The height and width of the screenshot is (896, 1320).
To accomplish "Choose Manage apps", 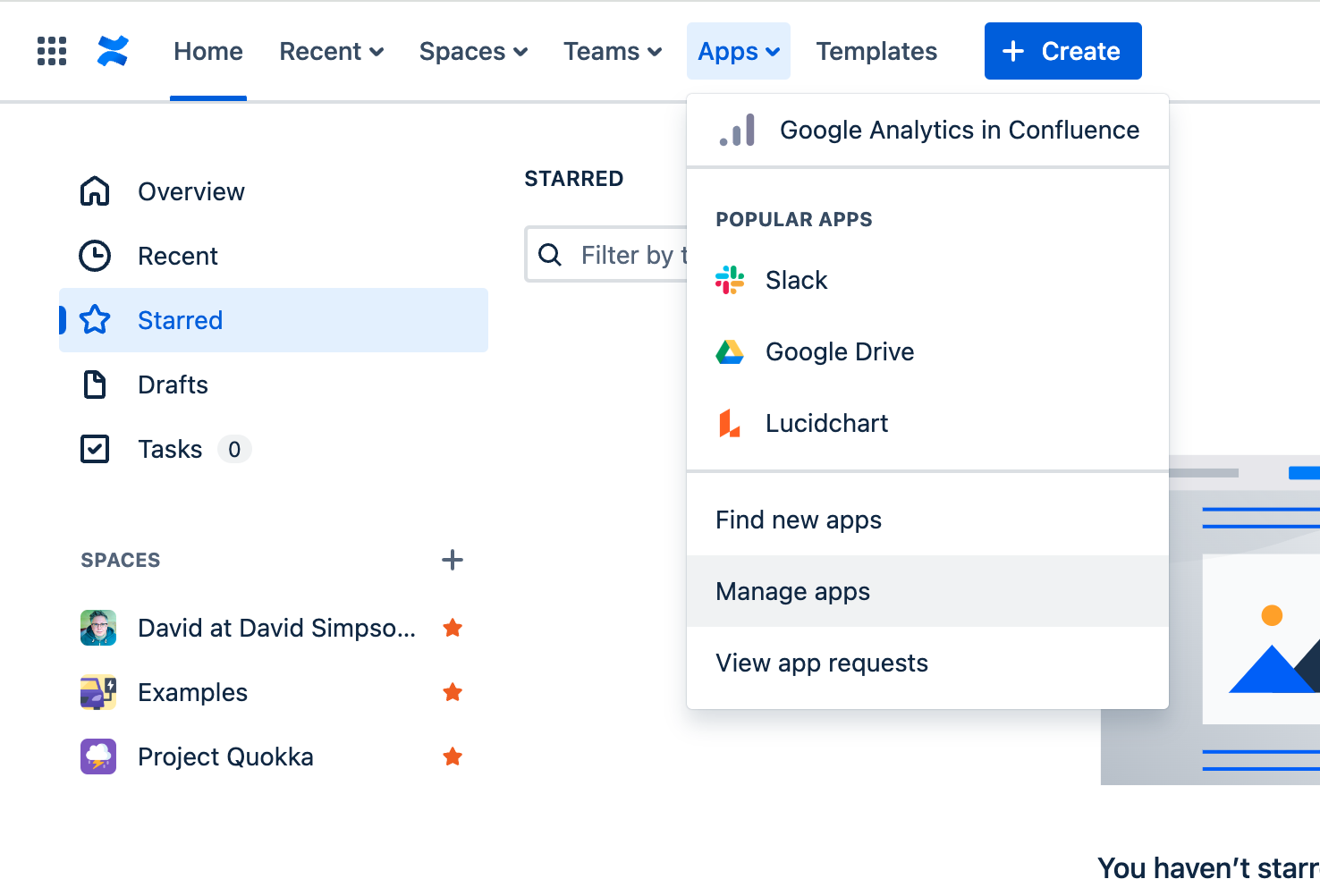I will (x=927, y=591).
